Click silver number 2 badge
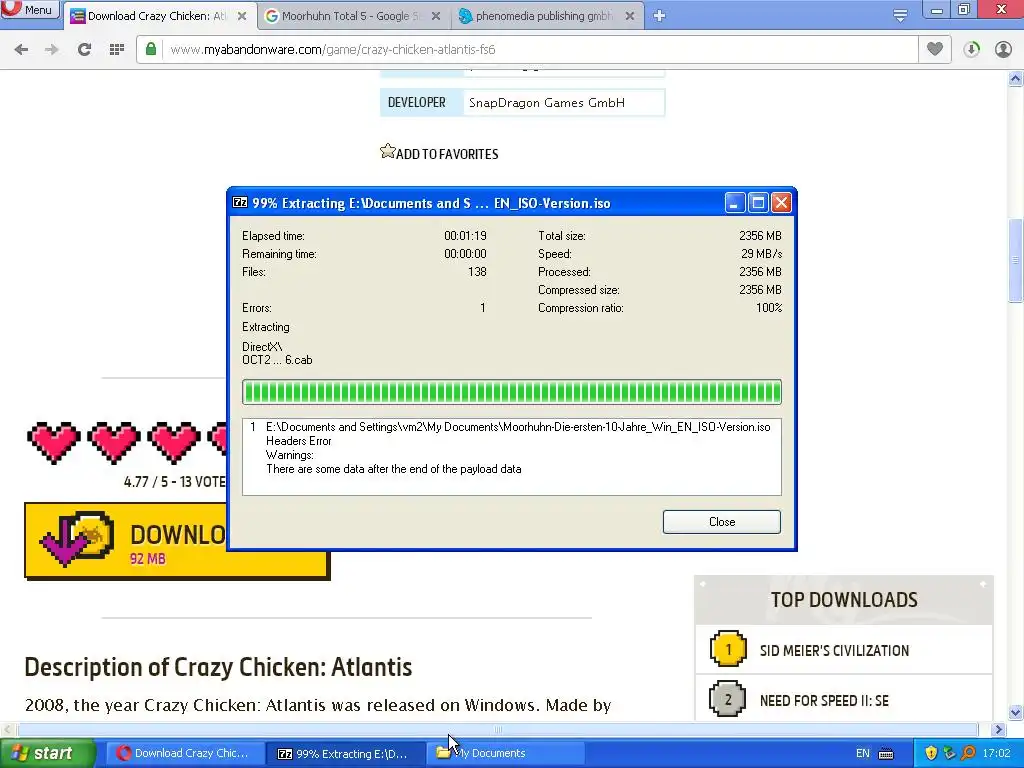This screenshot has width=1024, height=768. point(728,699)
